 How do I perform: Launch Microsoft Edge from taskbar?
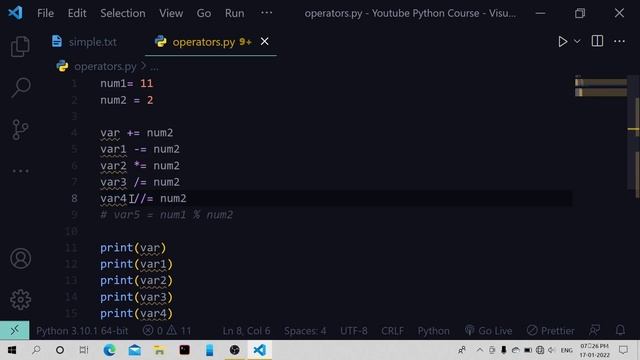pyautogui.click(x=109, y=350)
